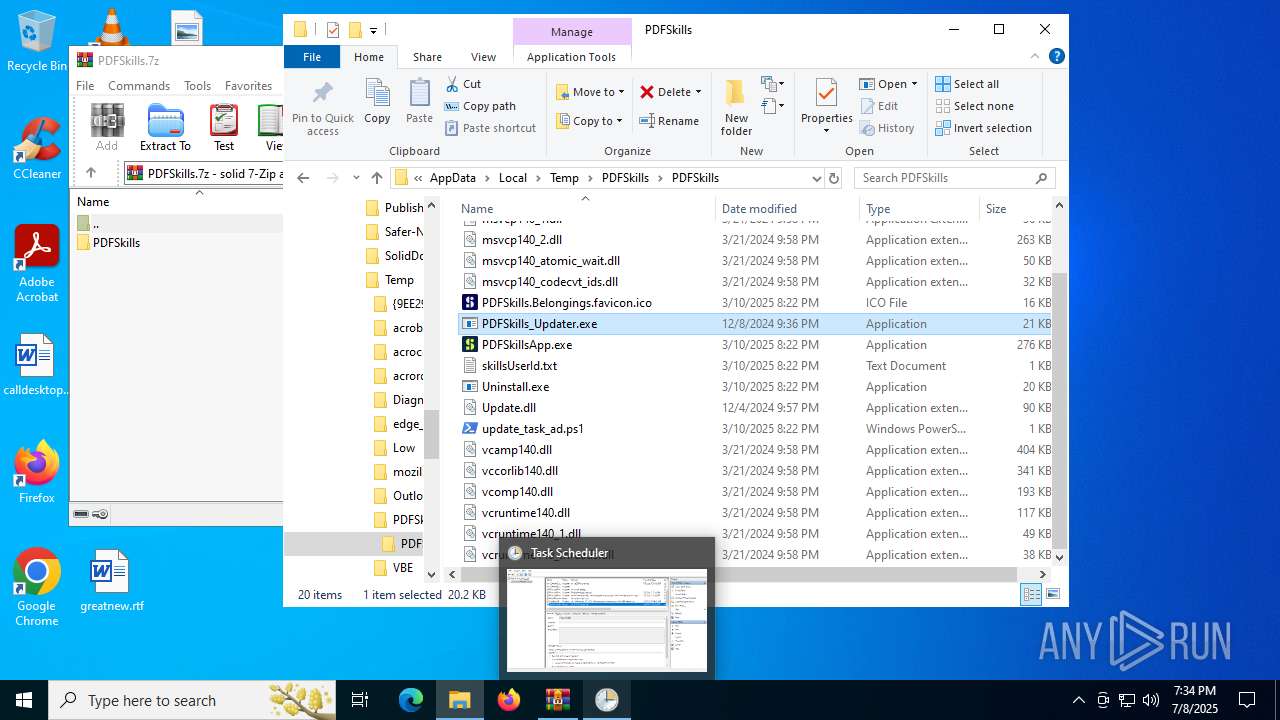
Task: Open the File tab in Explorer
Action: pyautogui.click(x=312, y=57)
